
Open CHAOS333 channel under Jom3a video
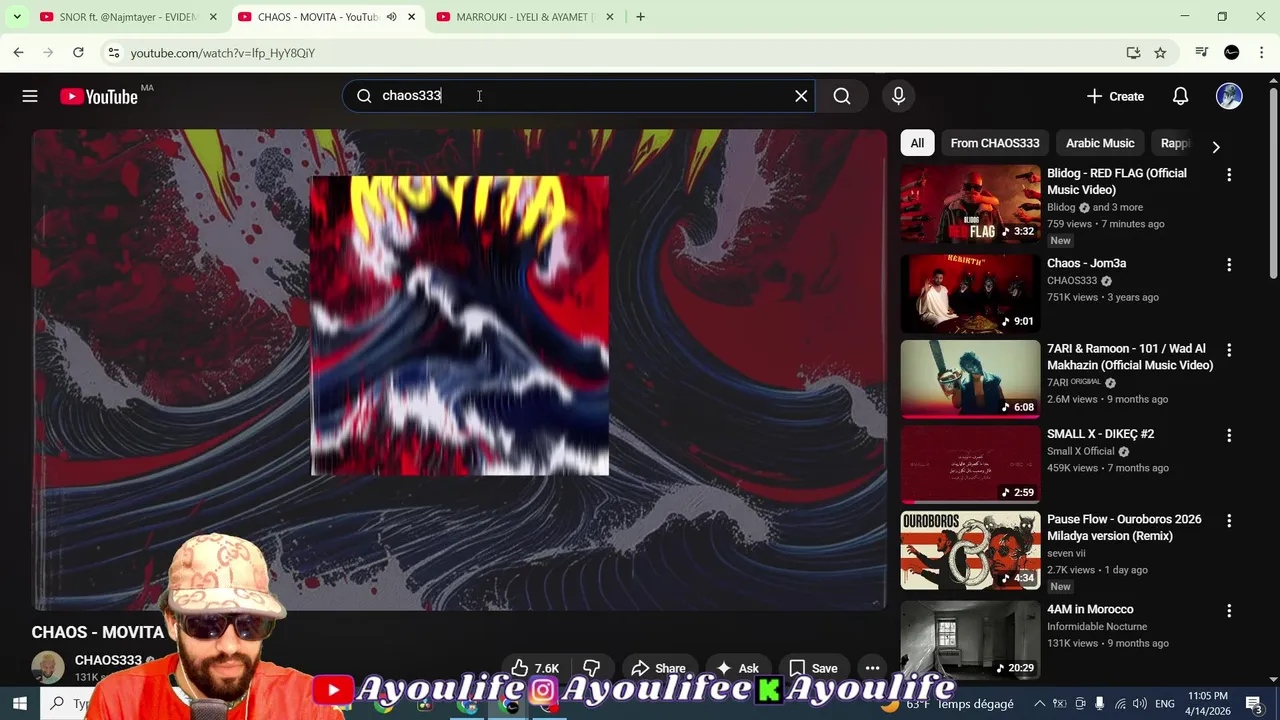(1072, 281)
